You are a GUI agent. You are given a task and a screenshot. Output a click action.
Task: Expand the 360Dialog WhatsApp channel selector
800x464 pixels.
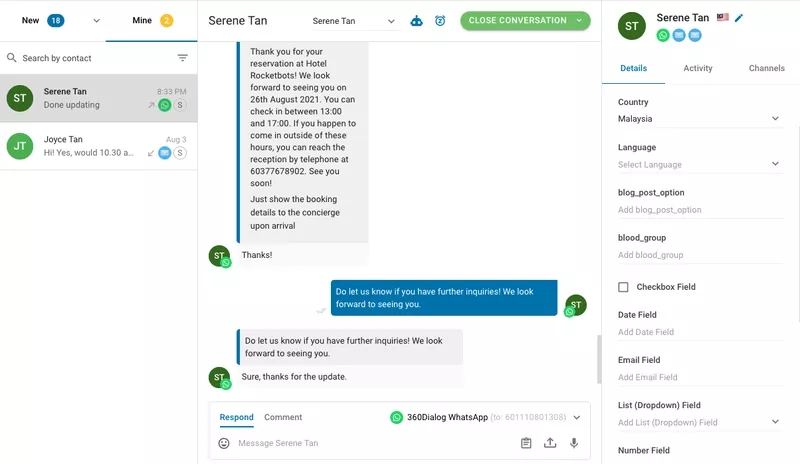click(x=575, y=417)
